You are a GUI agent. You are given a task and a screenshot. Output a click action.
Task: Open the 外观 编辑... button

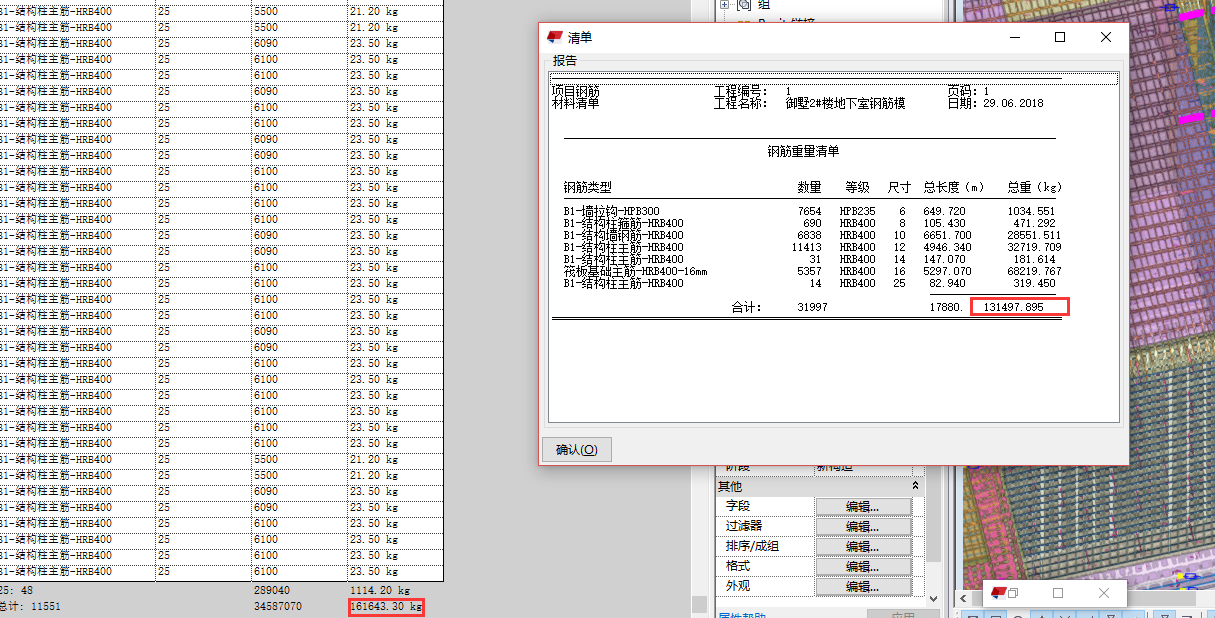pos(863,587)
